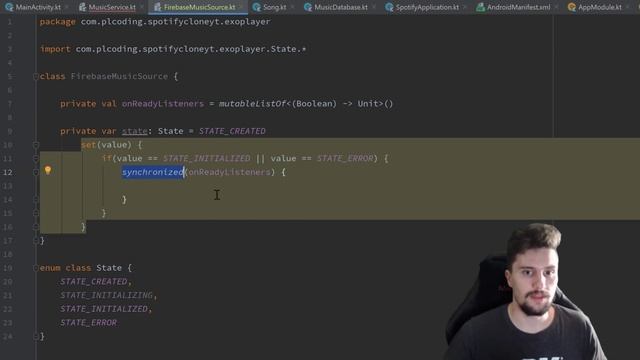The width and height of the screenshot is (640, 360).
Task: Click line number 12 in the gutter
Action: click(x=8, y=172)
